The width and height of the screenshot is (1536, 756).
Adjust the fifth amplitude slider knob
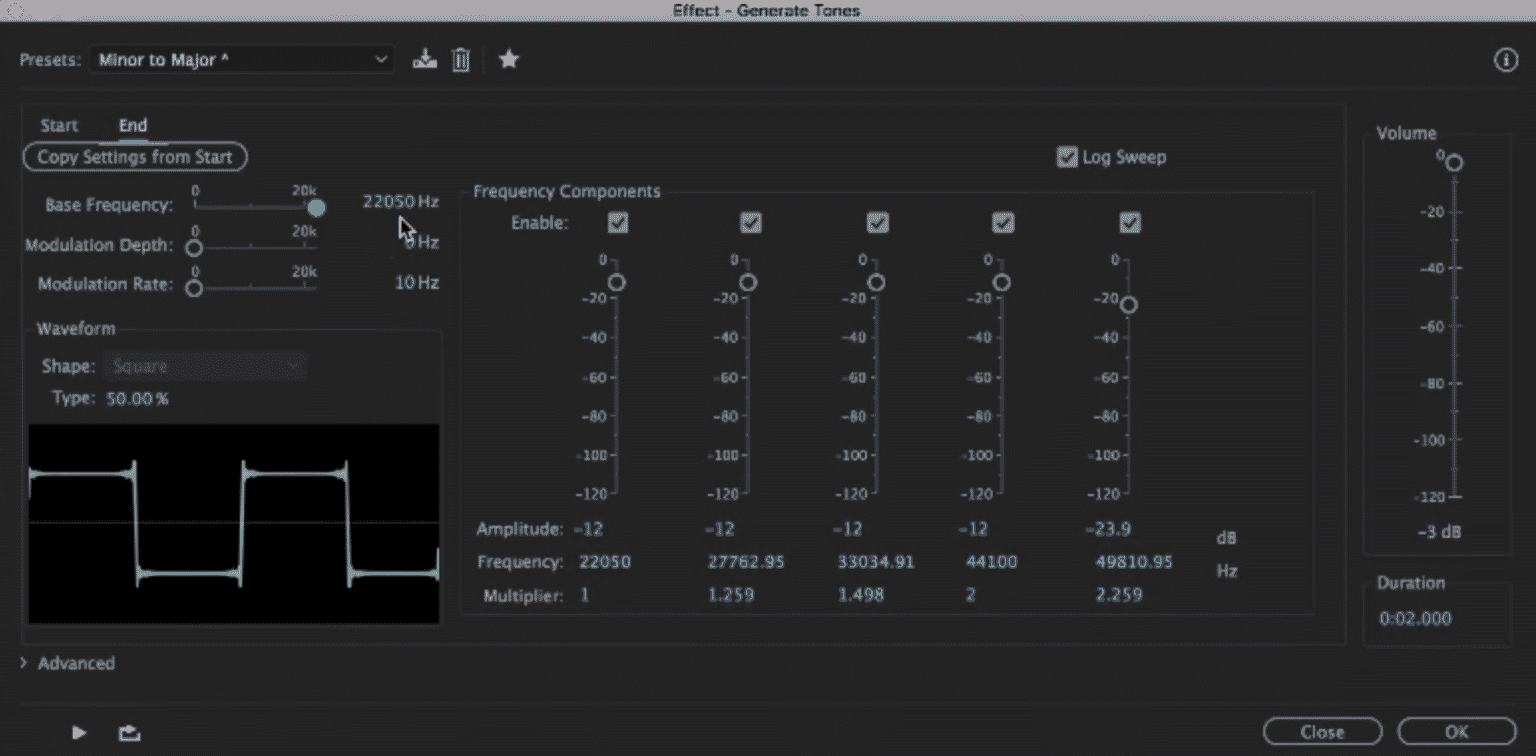[x=1128, y=305]
